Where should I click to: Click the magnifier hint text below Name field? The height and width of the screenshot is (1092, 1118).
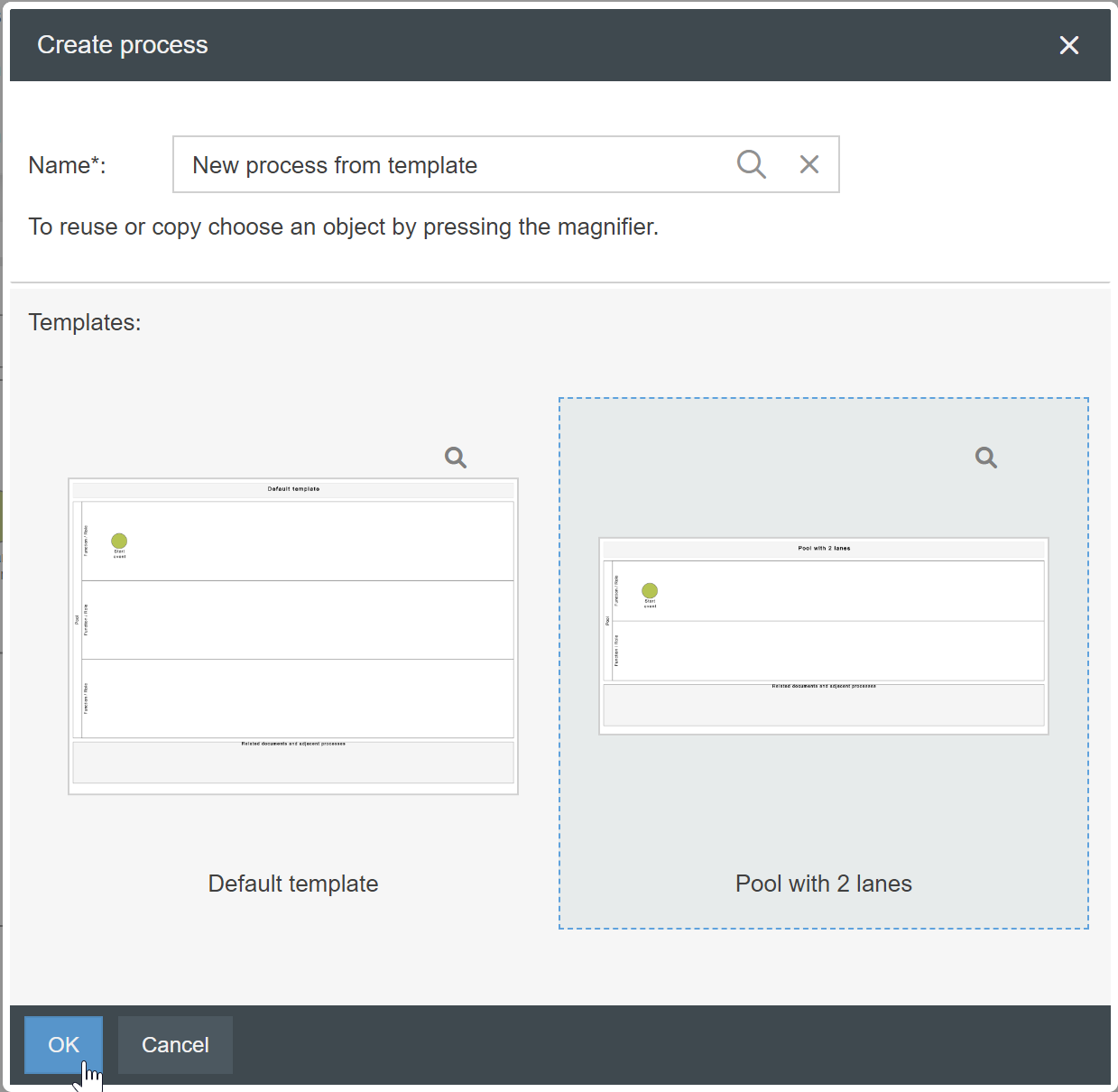pyautogui.click(x=343, y=227)
